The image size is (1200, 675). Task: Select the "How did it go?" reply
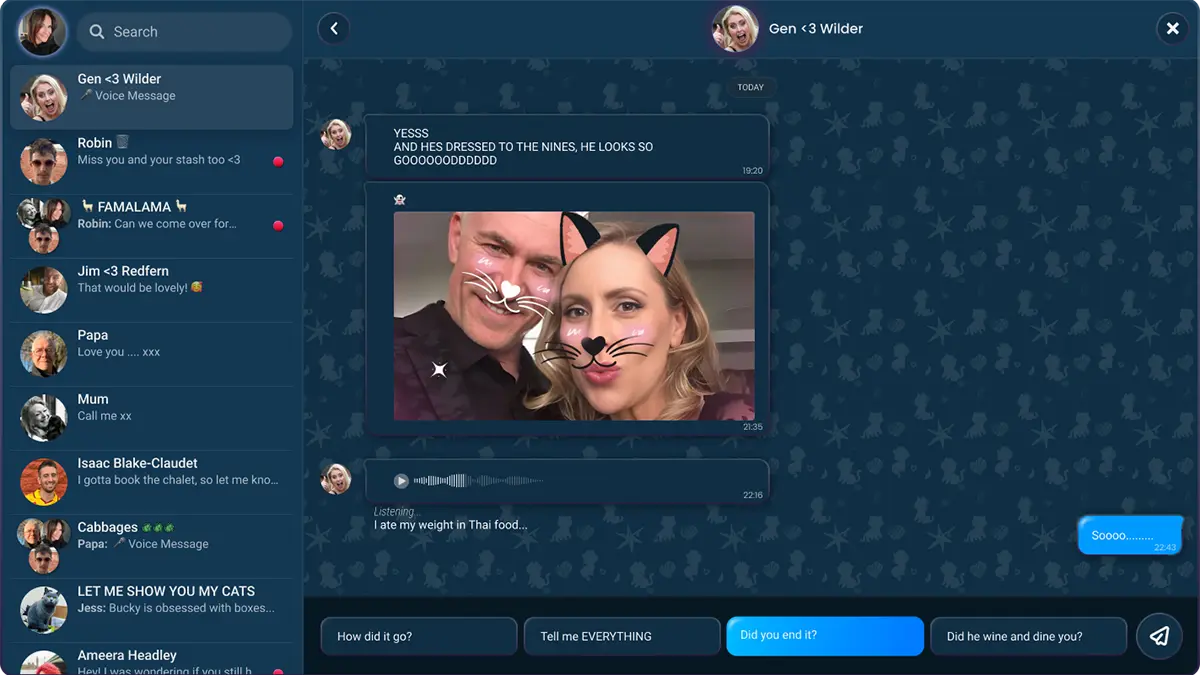(x=418, y=636)
